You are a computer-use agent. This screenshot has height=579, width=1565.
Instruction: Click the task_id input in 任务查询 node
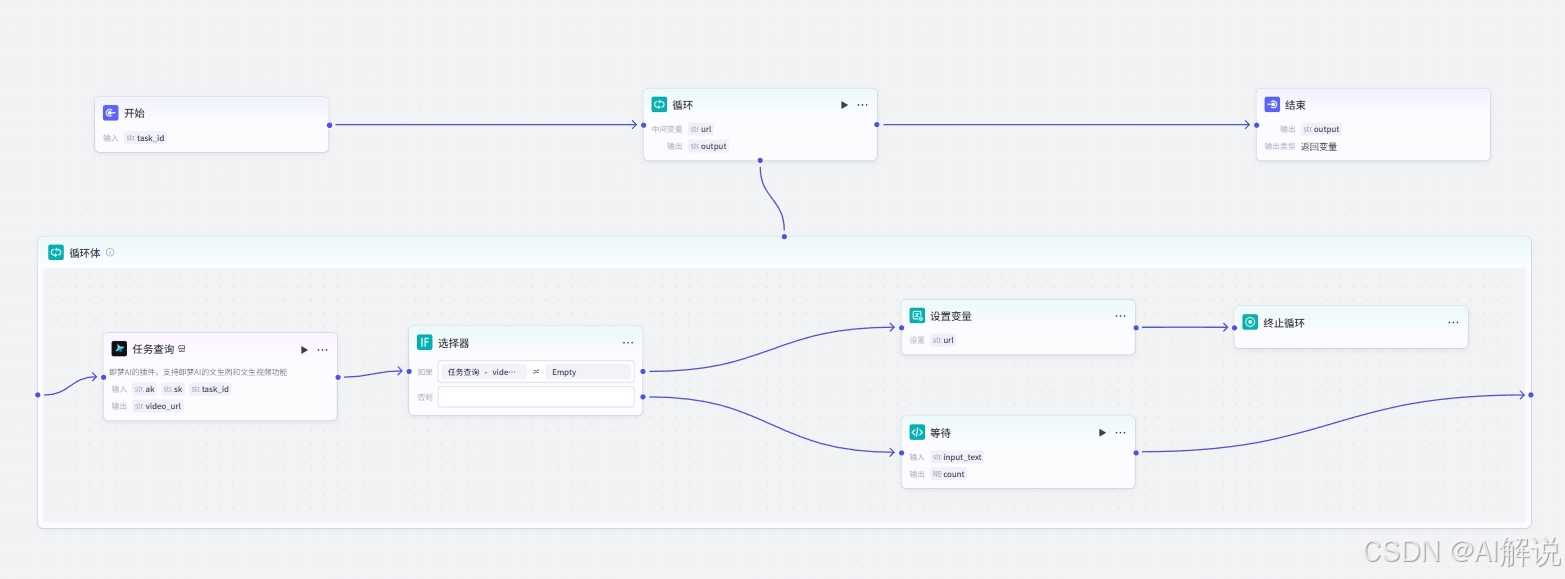(210, 389)
